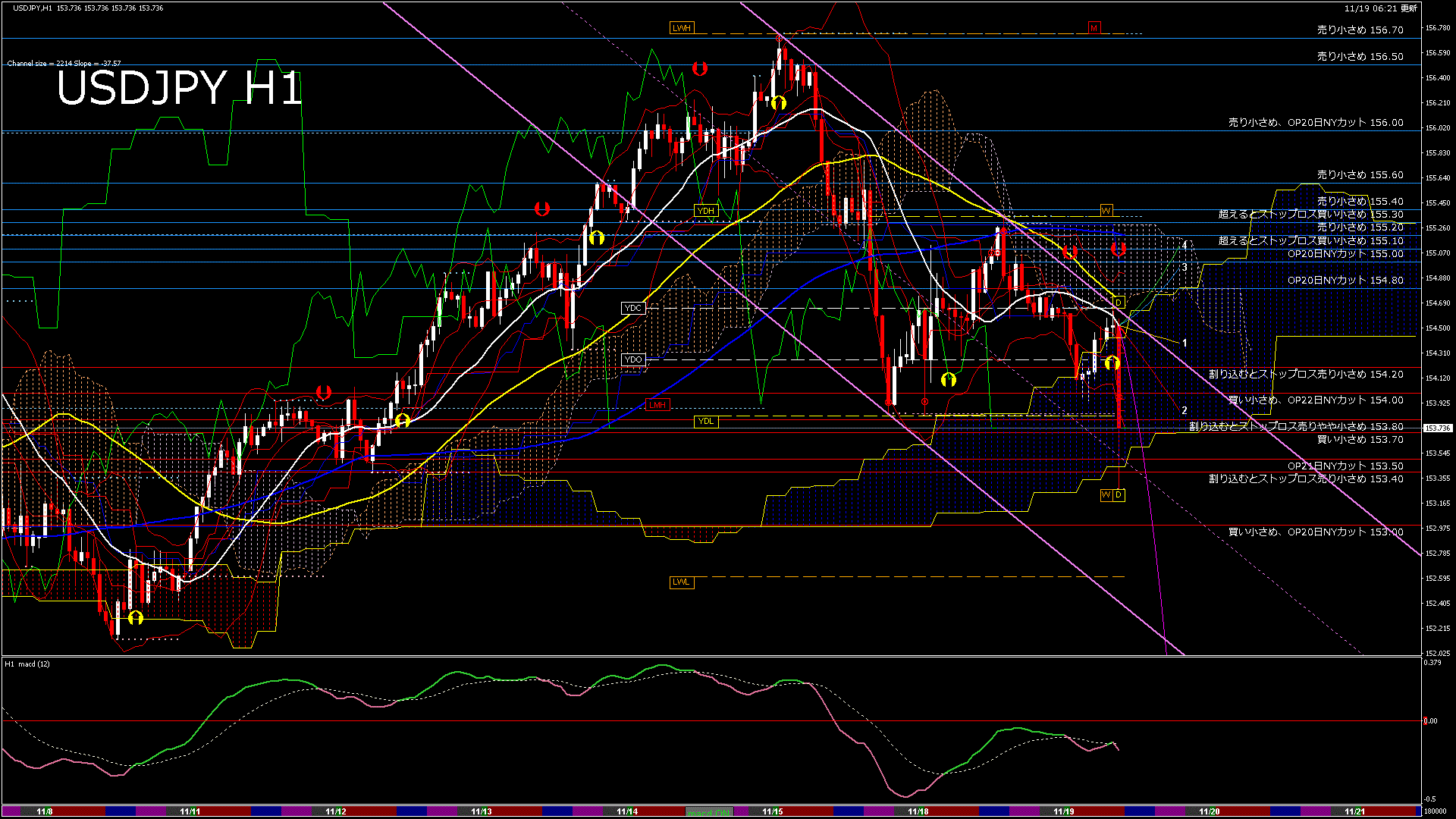Select the 11/12 date on the timeline
The height and width of the screenshot is (819, 1456).
(x=336, y=811)
